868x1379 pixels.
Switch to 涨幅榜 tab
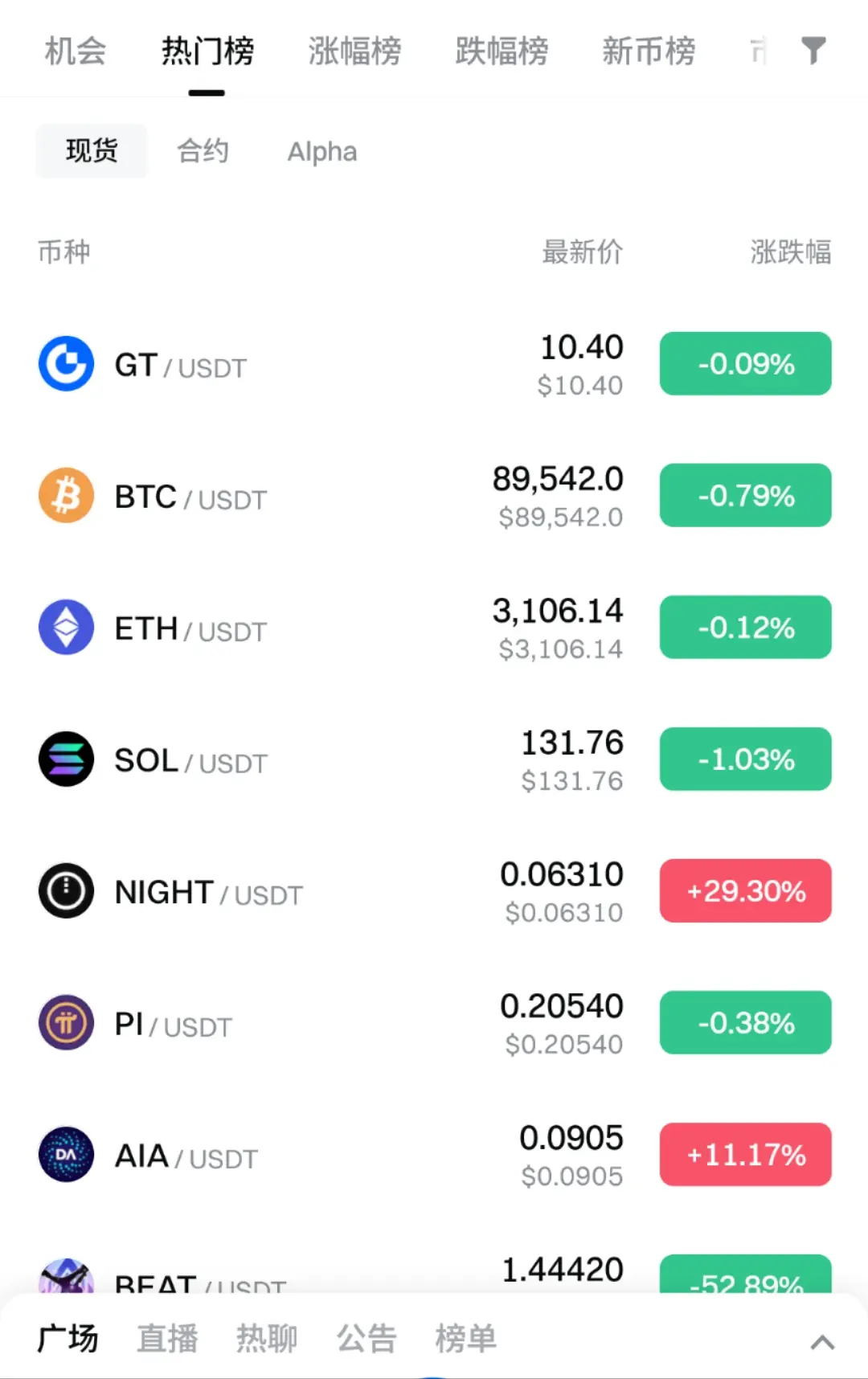[x=354, y=51]
